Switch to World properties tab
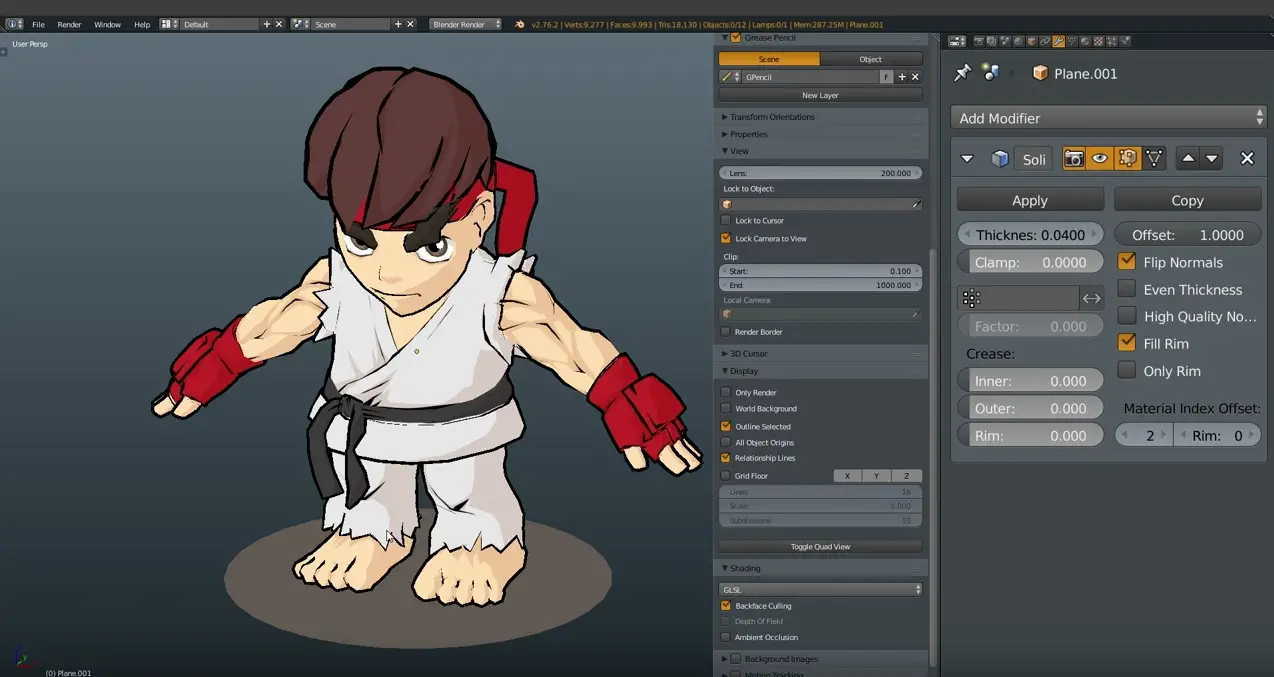 tap(1019, 41)
